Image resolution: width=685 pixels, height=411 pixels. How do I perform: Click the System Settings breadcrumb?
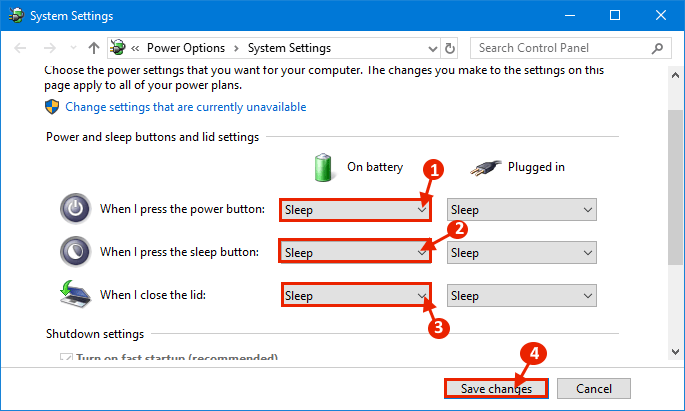pyautogui.click(x=289, y=48)
